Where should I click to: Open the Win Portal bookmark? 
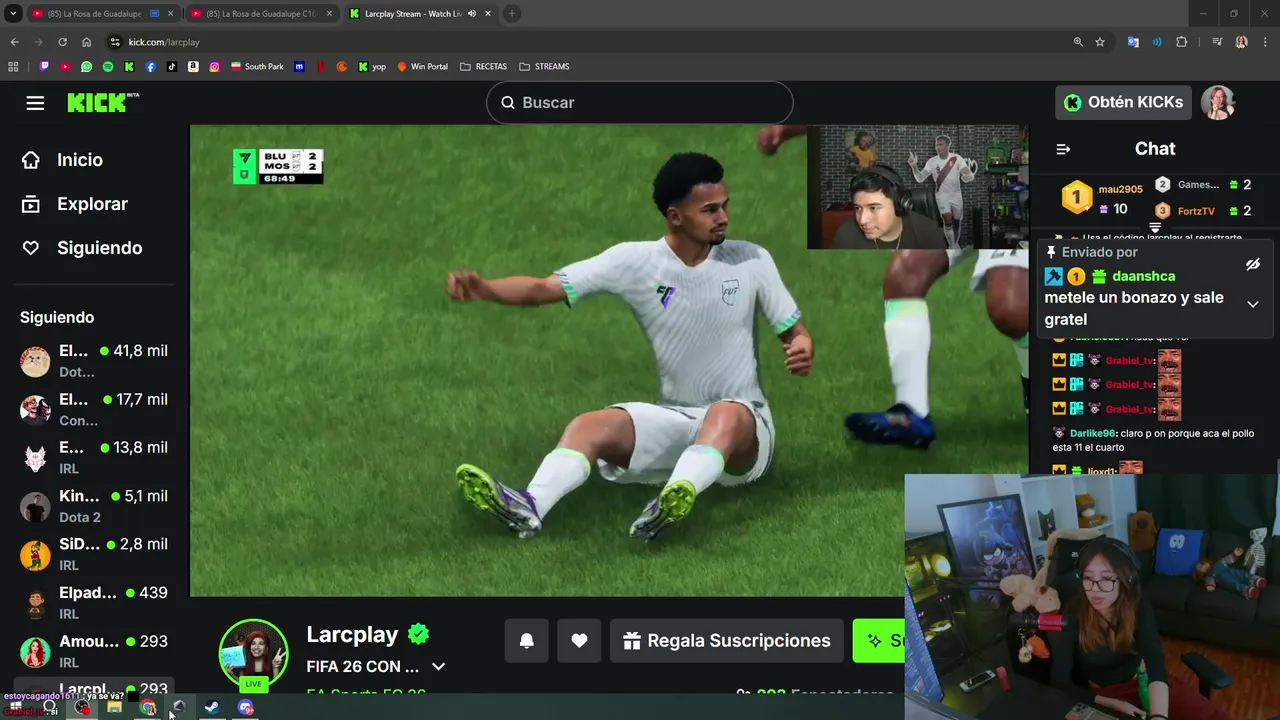click(x=422, y=67)
